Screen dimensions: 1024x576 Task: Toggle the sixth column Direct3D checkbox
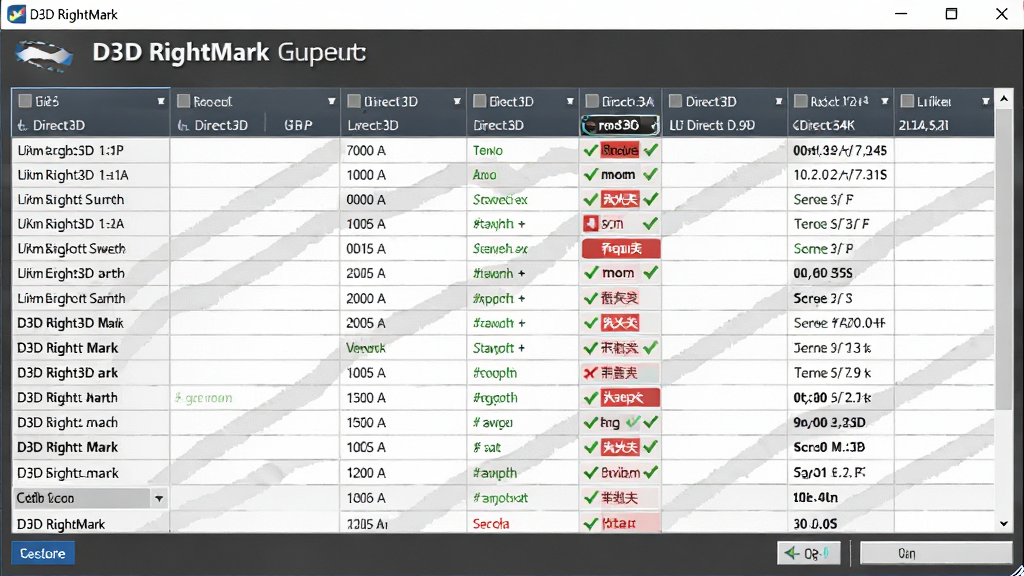(x=676, y=101)
